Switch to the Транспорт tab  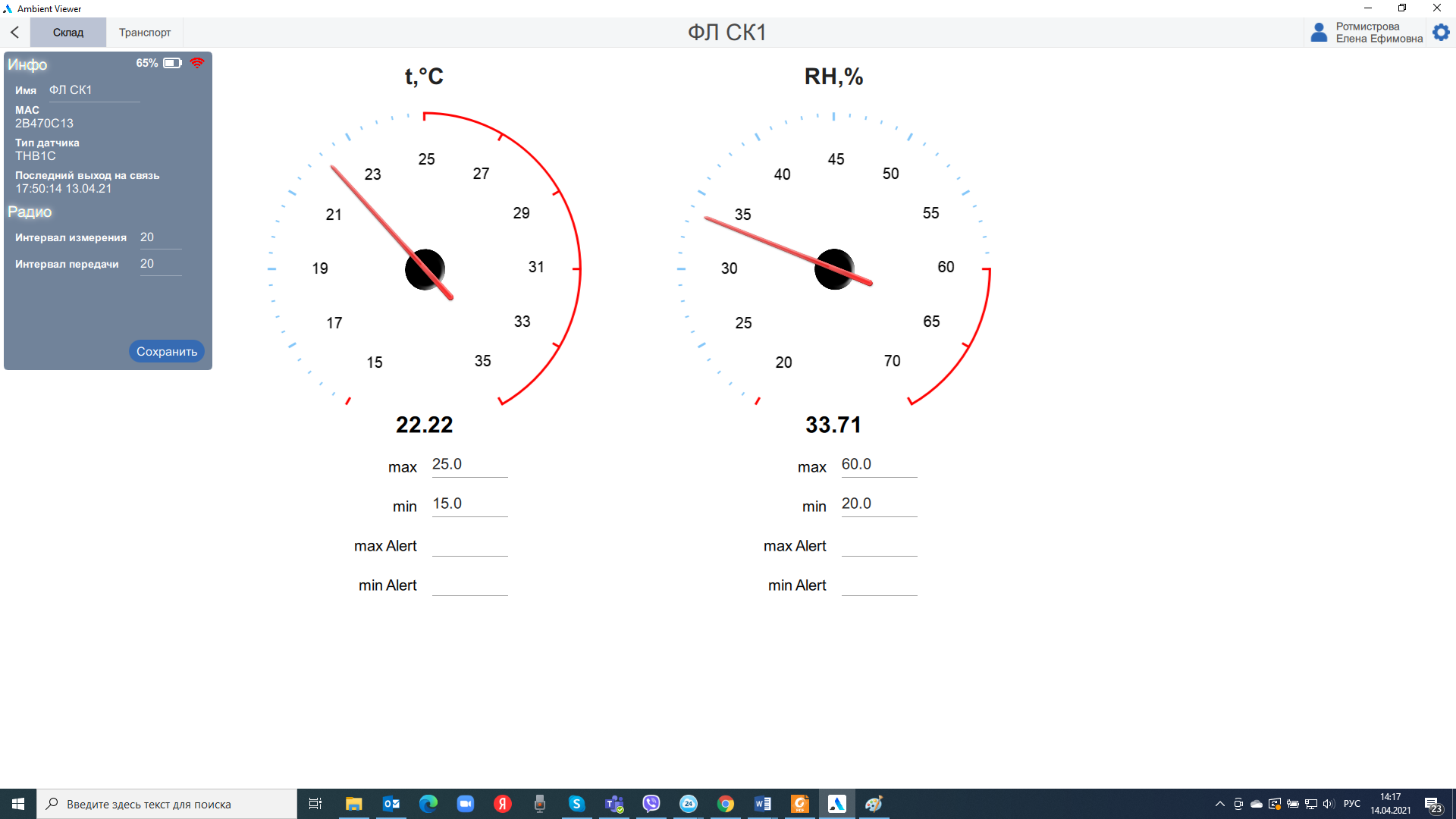[x=145, y=33]
